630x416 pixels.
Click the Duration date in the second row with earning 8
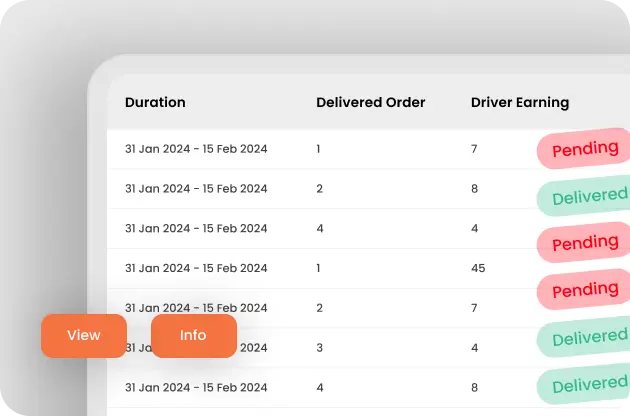[x=196, y=189]
